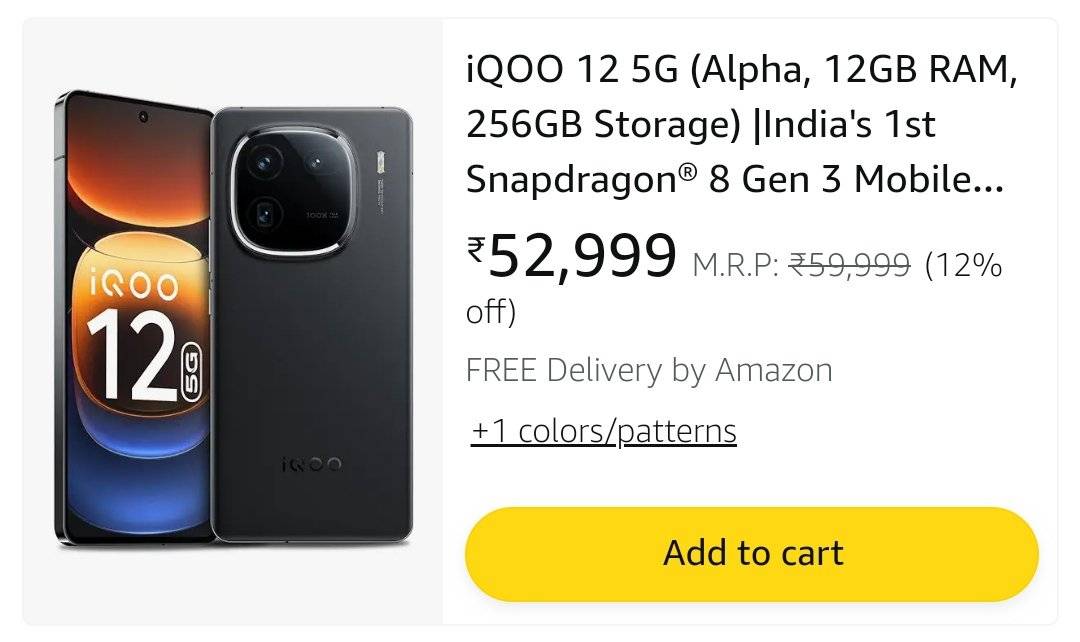This screenshot has width=1080, height=642.
Task: Select the 12% off discount text
Action: click(962, 266)
